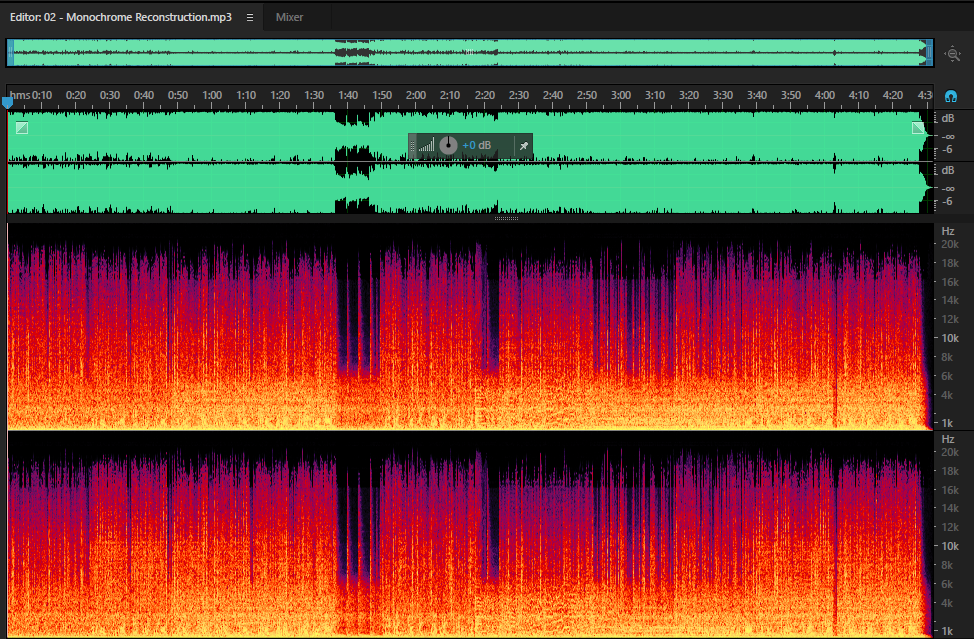Click the Zoom Out Full magnifier icon
The height and width of the screenshot is (639, 974).
[x=952, y=54]
